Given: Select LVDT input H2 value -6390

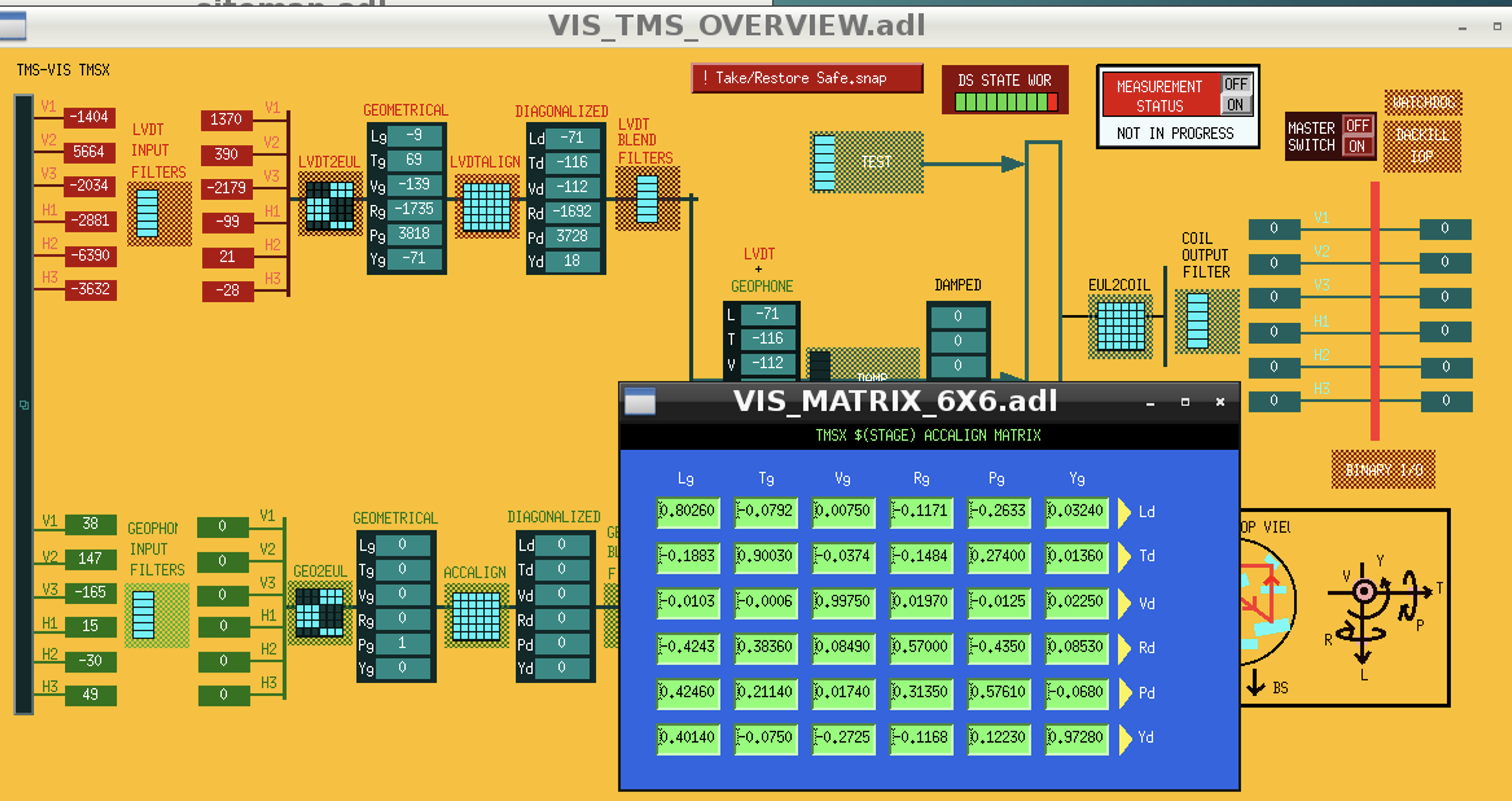Looking at the screenshot, I should click(90, 255).
